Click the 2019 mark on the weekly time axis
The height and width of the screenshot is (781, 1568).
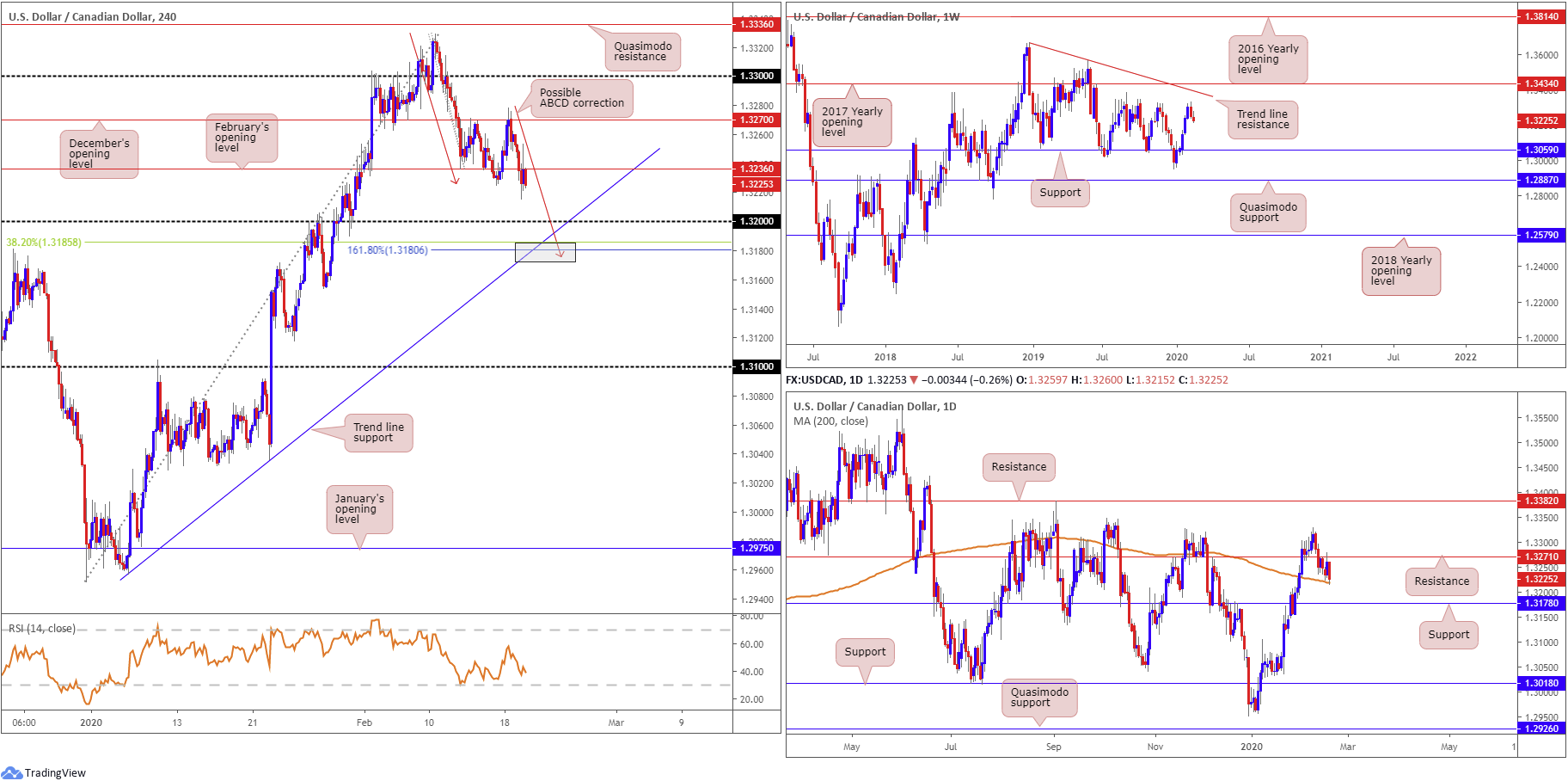(1033, 357)
